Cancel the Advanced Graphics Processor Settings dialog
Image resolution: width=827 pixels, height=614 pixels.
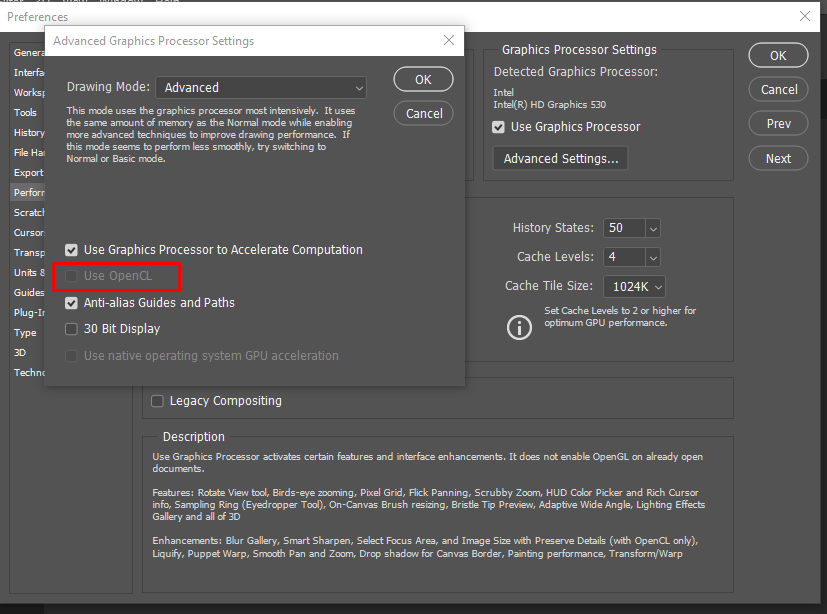coord(423,113)
